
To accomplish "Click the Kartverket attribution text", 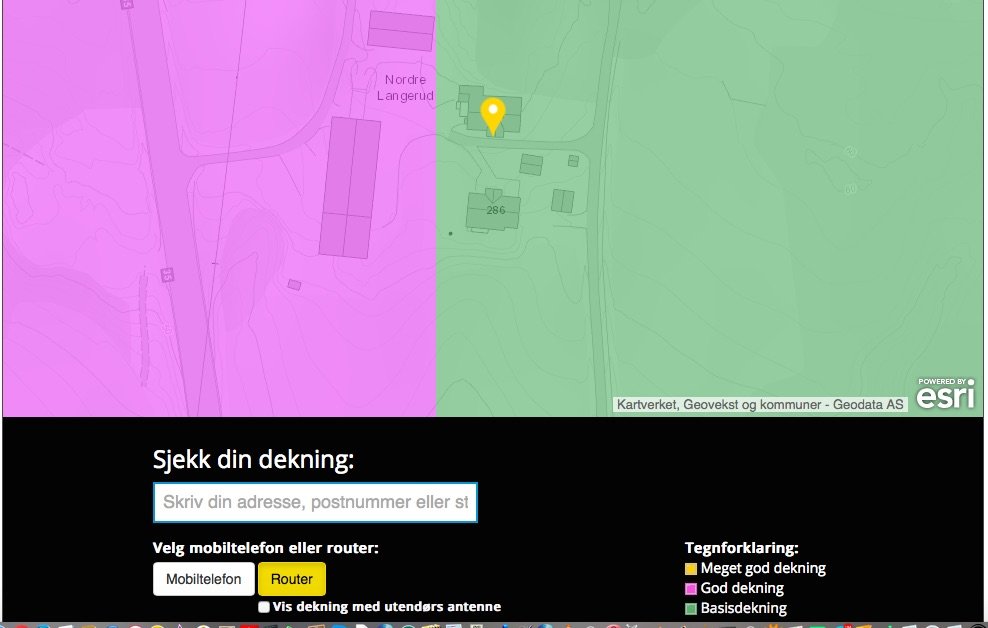I will click(x=760, y=404).
